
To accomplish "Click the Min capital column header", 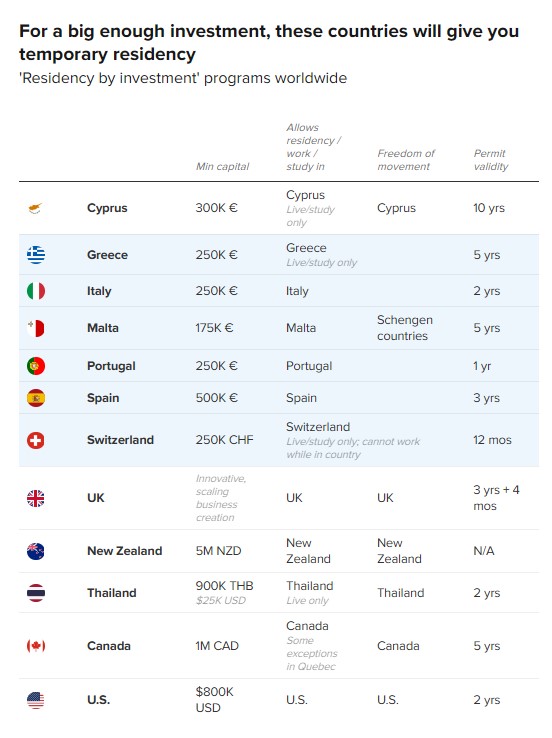I will [223, 166].
